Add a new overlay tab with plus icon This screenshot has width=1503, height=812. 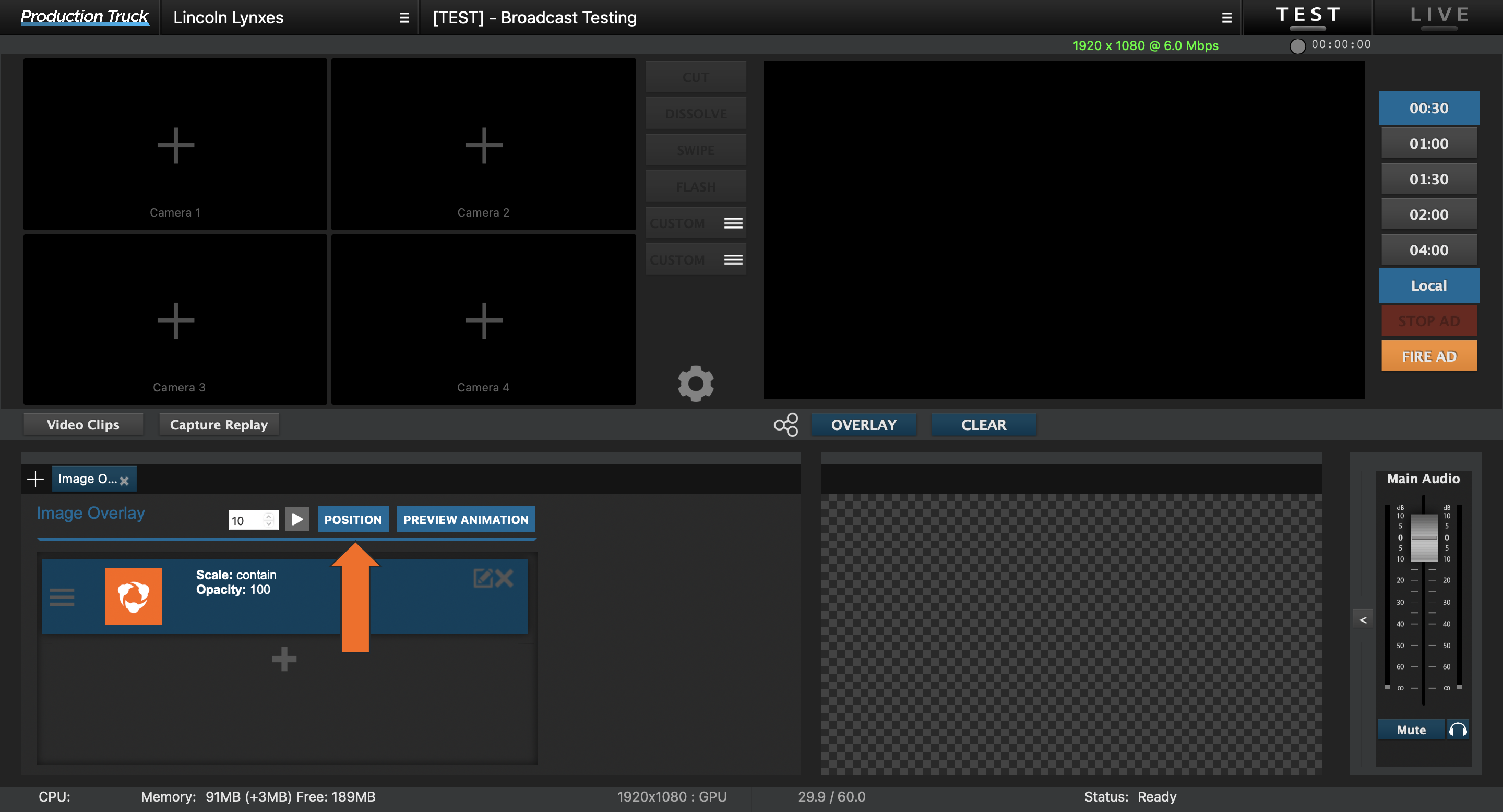(35, 479)
